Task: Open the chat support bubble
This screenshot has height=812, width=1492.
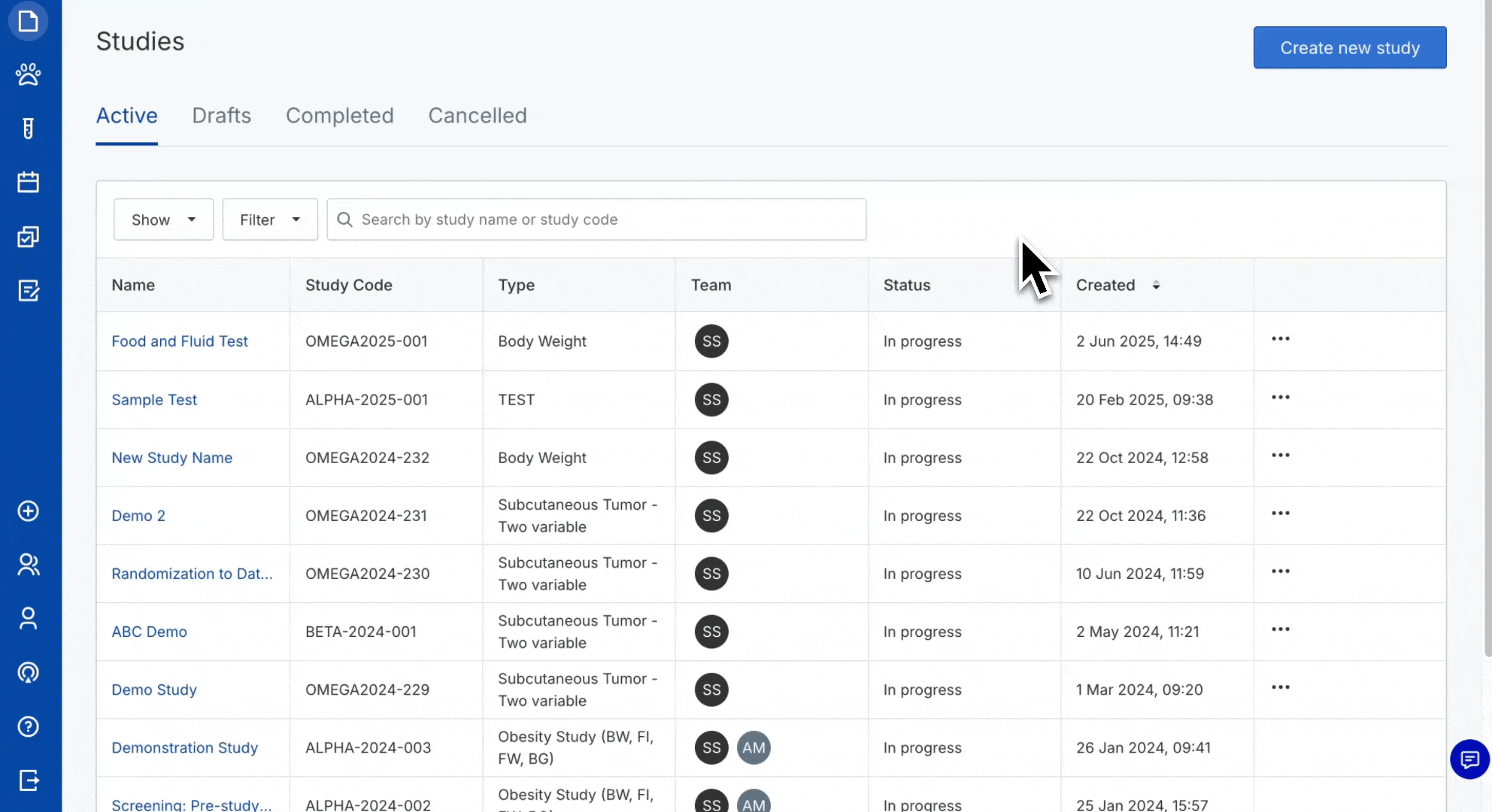Action: (1469, 759)
